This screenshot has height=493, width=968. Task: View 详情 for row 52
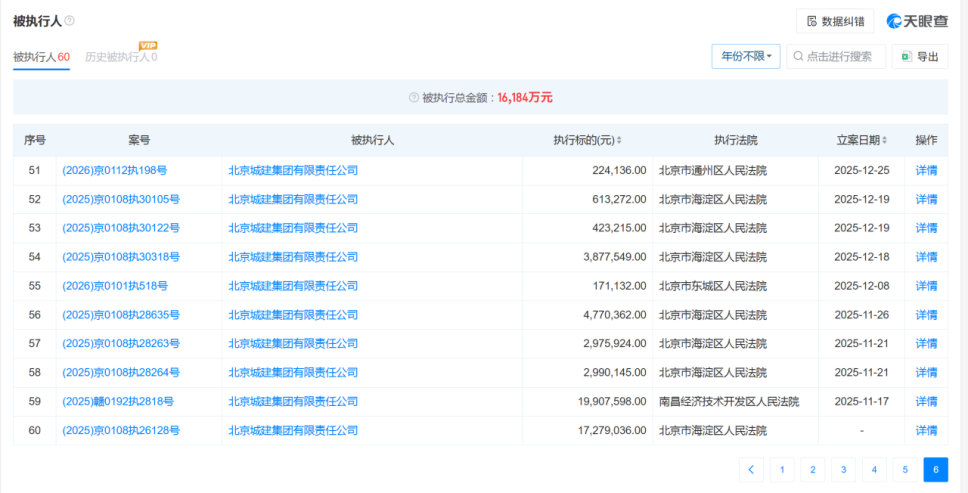coord(926,199)
